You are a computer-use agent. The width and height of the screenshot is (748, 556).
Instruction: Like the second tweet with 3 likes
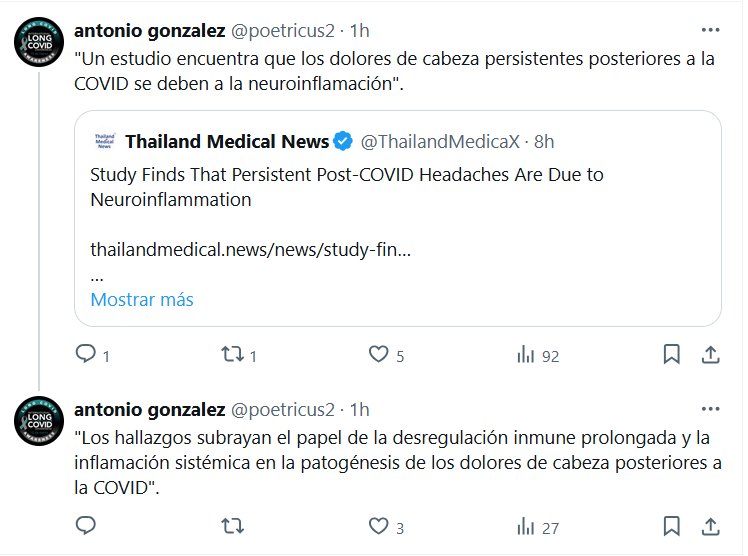click(378, 525)
